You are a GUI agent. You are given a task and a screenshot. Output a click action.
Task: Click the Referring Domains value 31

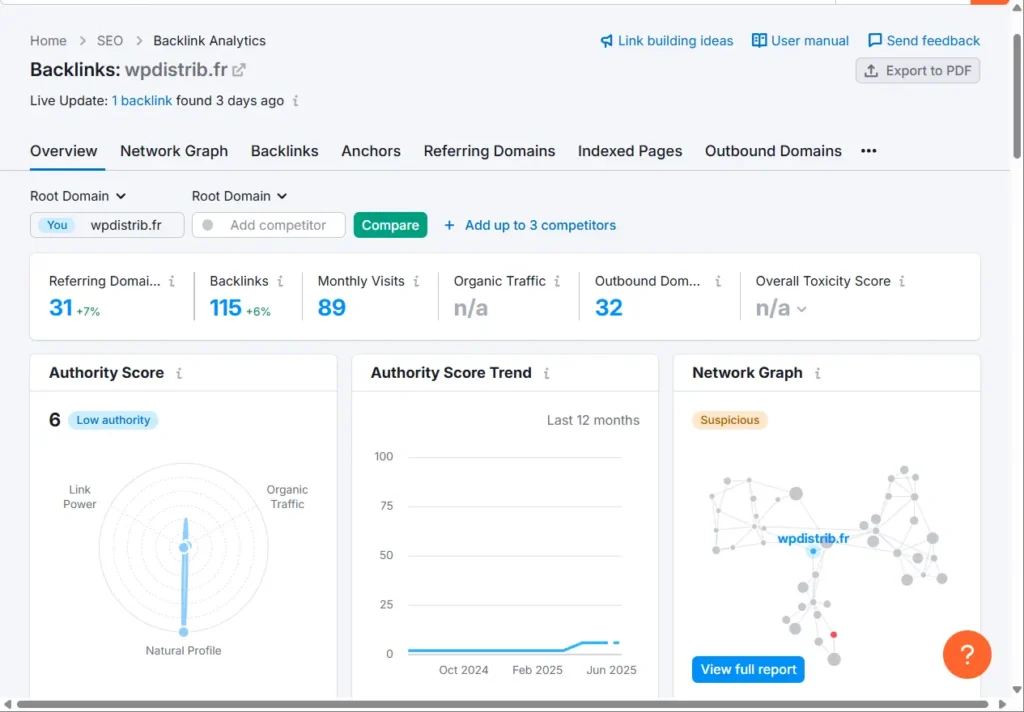click(x=61, y=308)
